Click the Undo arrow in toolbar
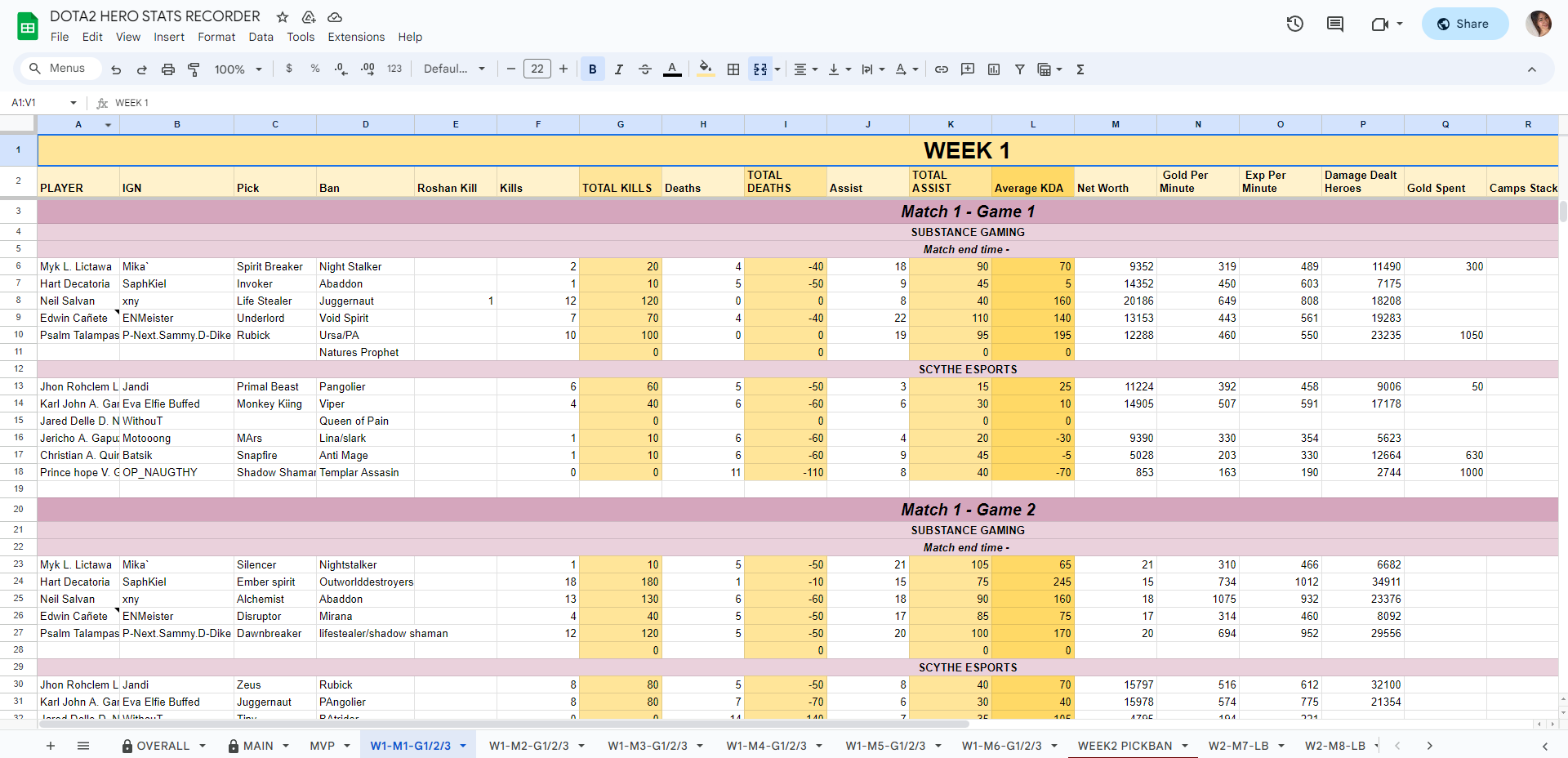The width and height of the screenshot is (1568, 758). (x=116, y=69)
